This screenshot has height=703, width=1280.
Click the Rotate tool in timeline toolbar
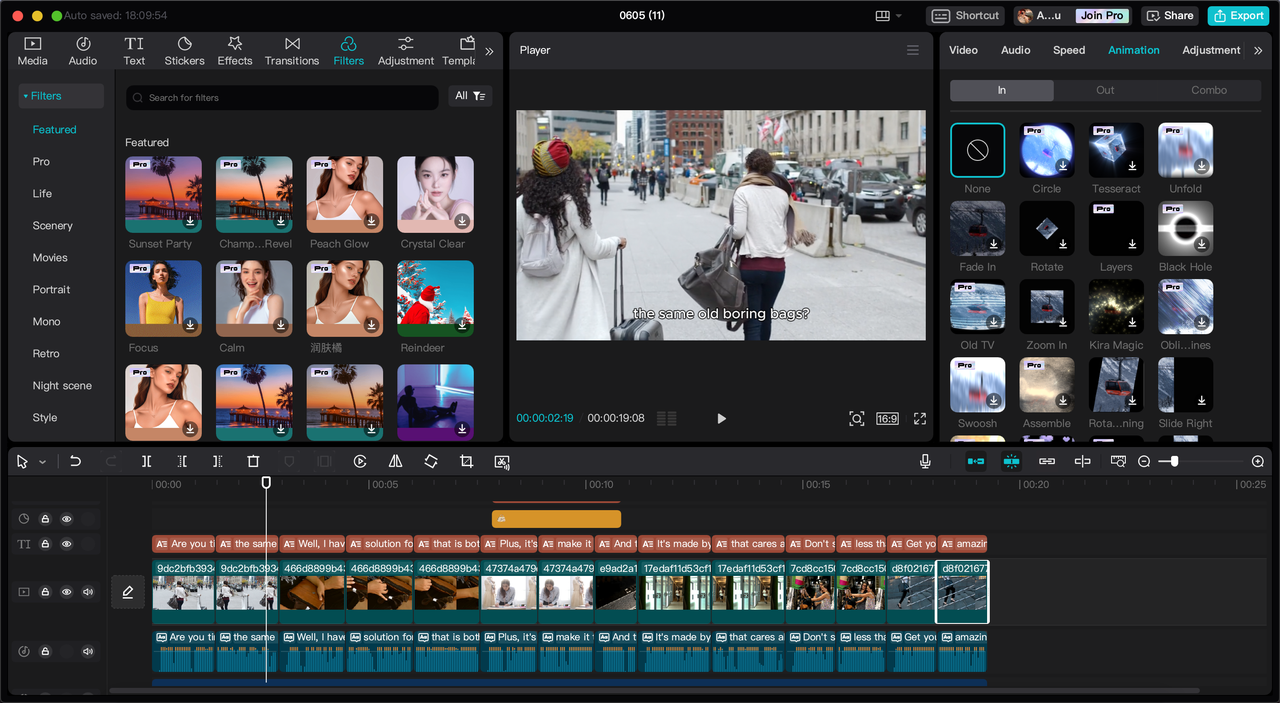click(x=431, y=461)
